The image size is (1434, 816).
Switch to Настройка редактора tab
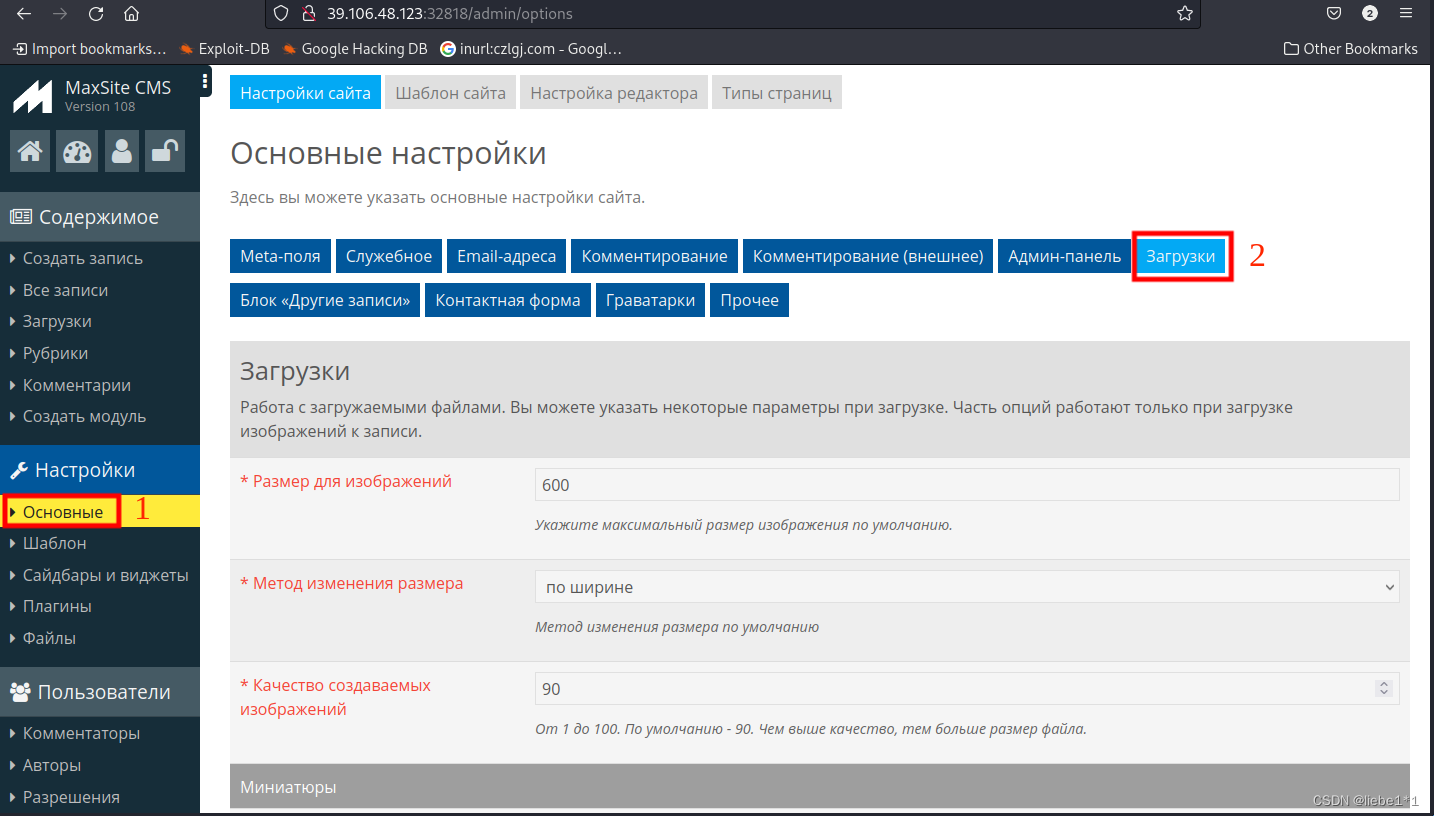coord(614,93)
